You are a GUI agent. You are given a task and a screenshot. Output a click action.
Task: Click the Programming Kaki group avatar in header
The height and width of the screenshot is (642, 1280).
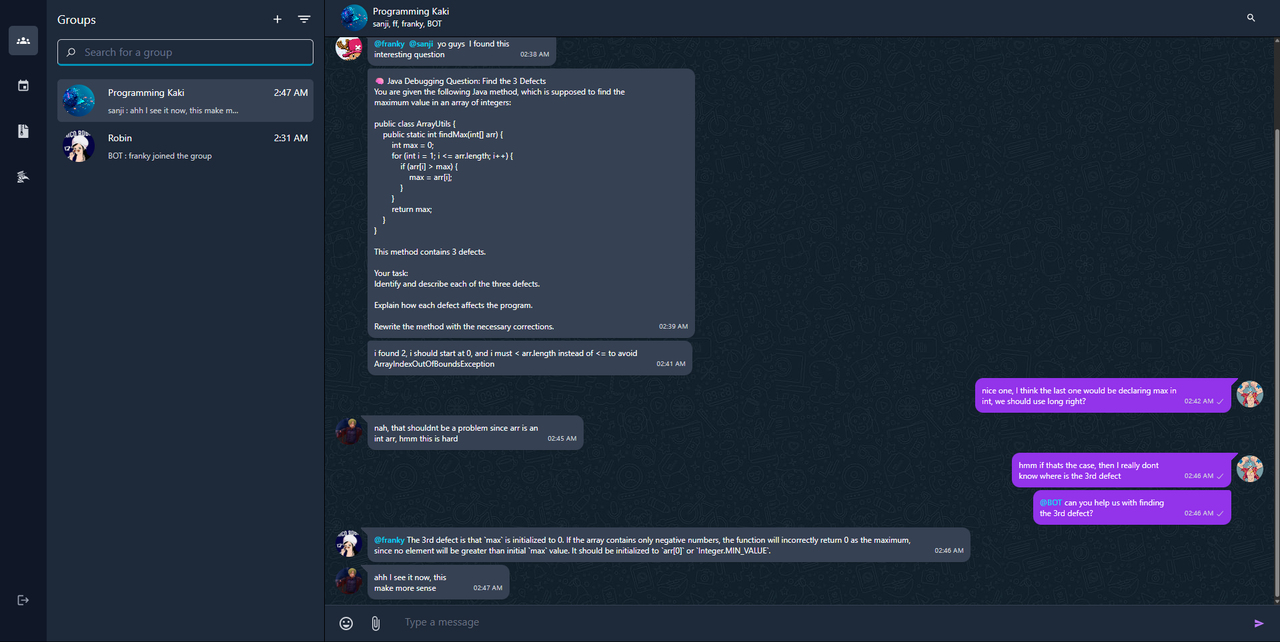coord(353,18)
